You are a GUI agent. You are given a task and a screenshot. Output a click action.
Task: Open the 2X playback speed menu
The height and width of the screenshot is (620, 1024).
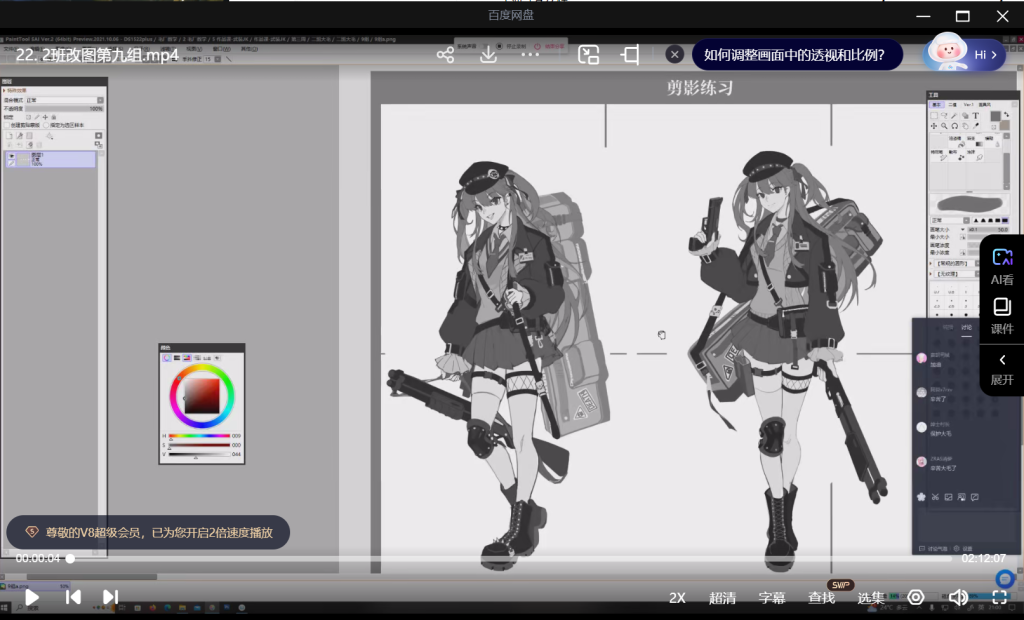pyautogui.click(x=677, y=598)
